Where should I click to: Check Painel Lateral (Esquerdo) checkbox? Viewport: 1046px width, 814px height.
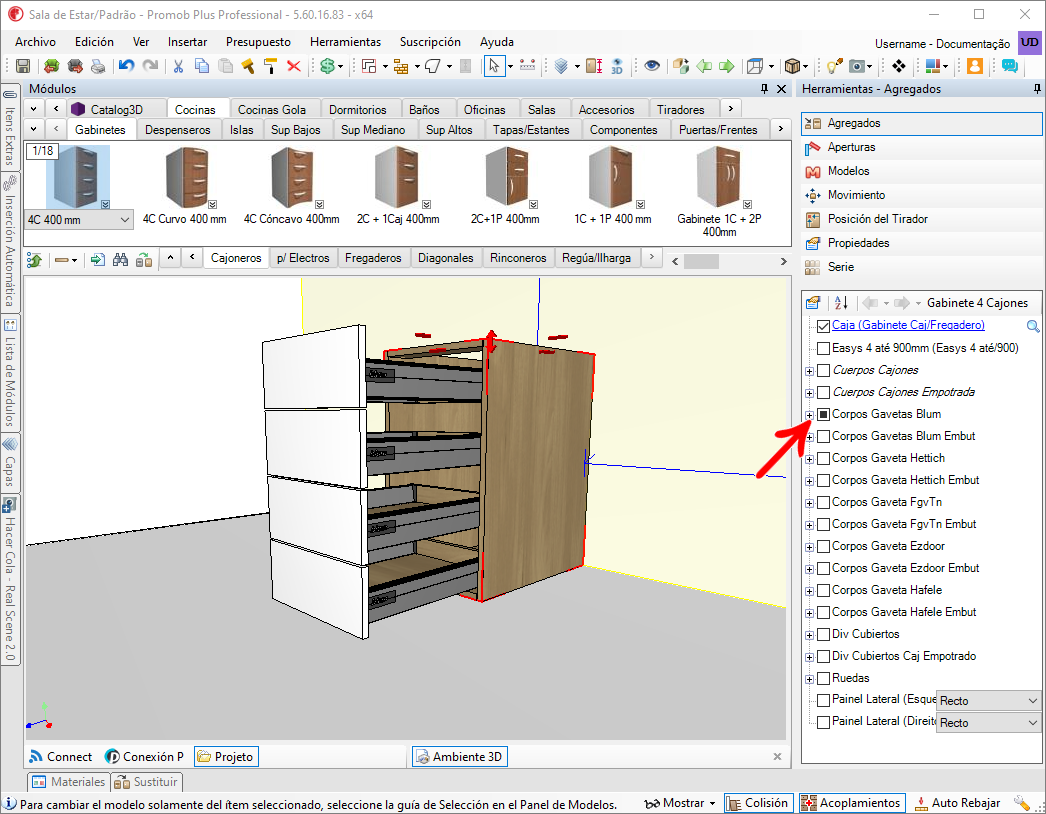point(823,700)
